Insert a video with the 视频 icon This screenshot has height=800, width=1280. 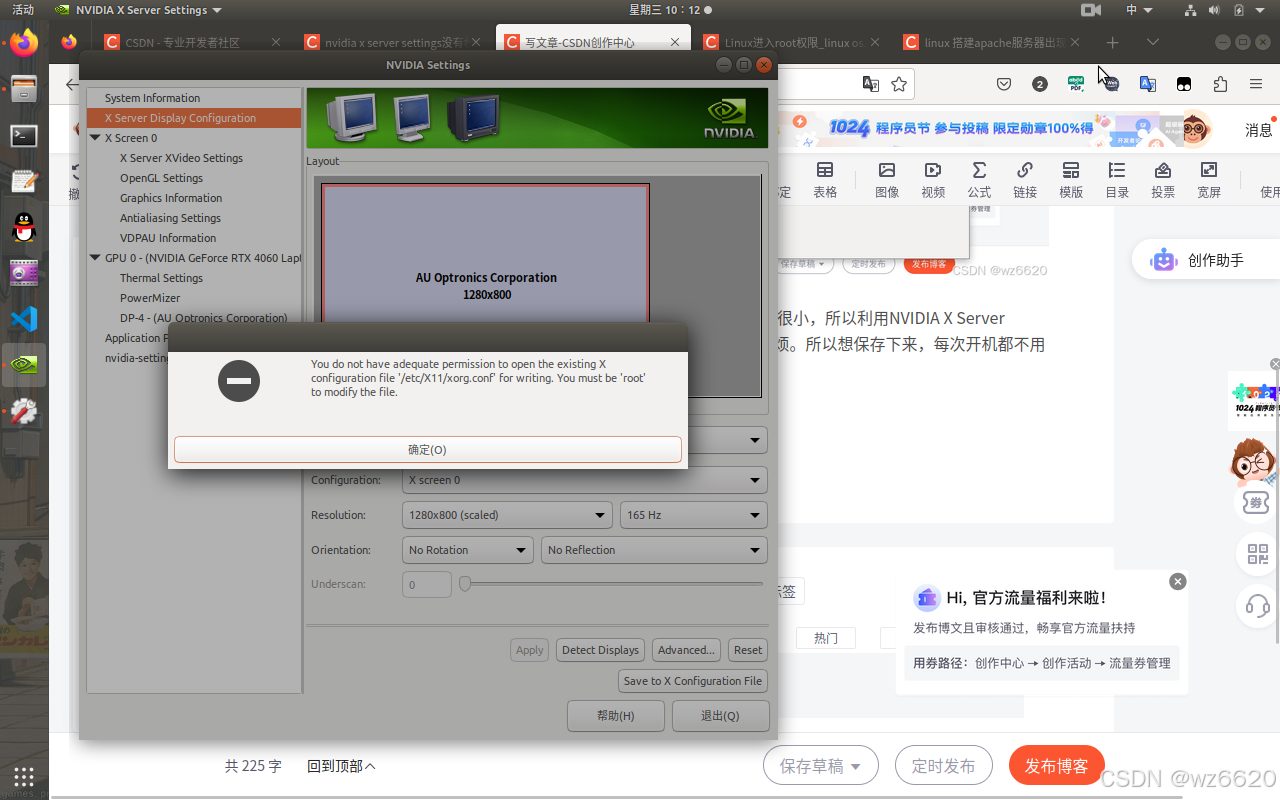click(x=933, y=180)
